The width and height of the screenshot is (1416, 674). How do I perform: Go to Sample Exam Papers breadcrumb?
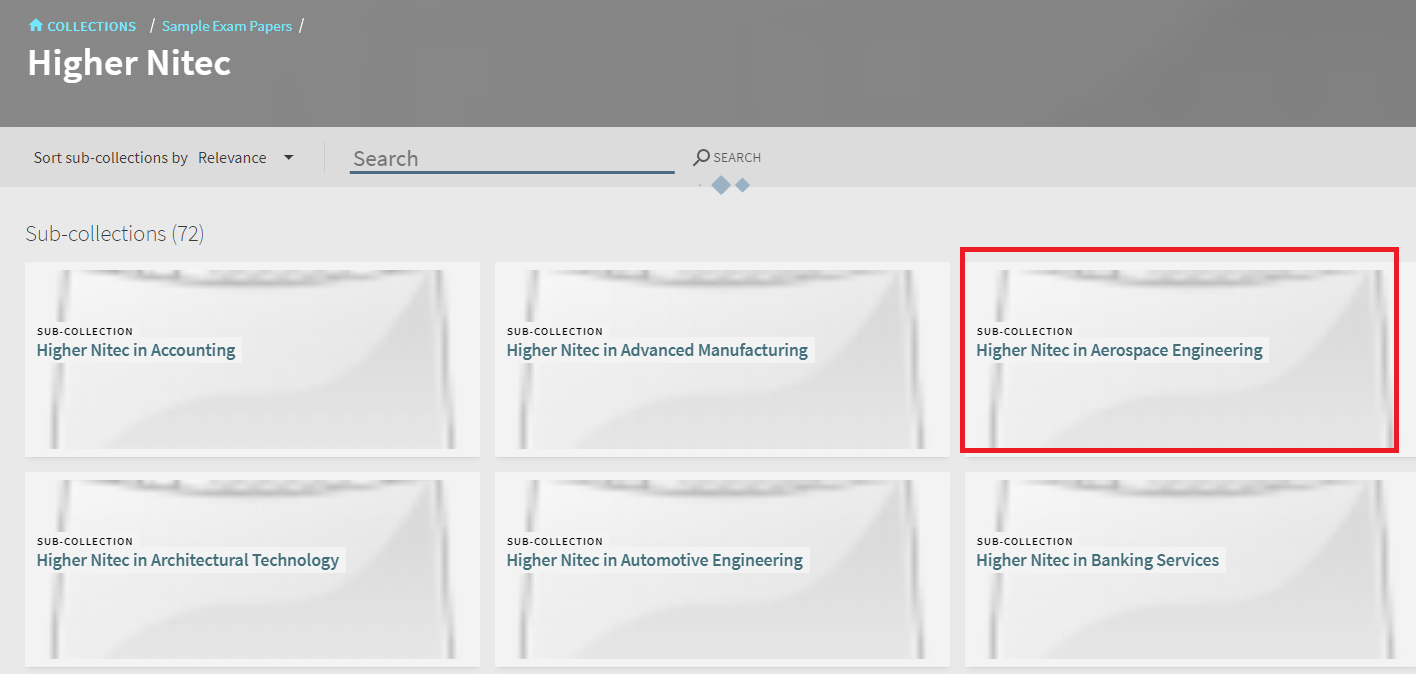227,27
